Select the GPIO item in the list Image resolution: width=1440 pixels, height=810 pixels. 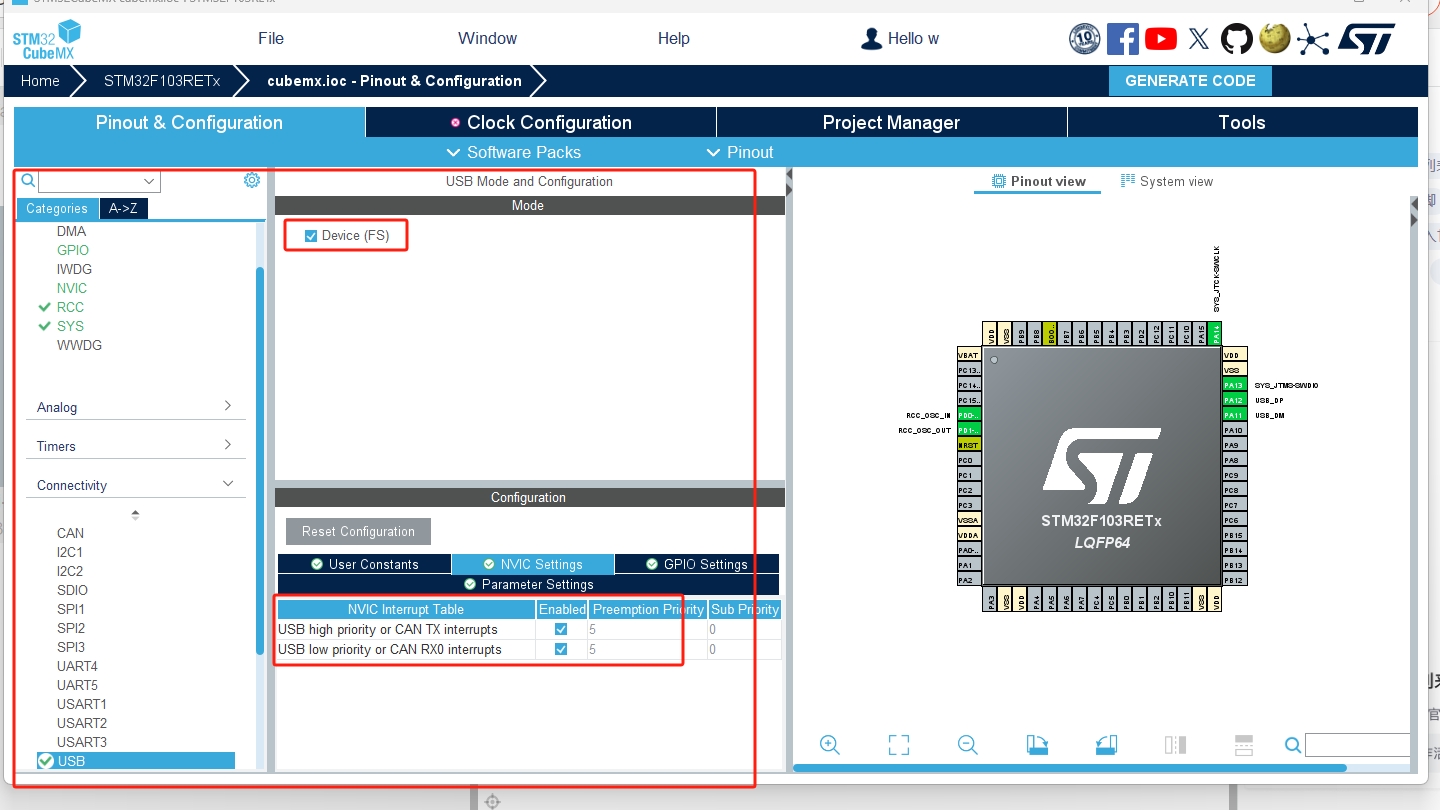[x=73, y=250]
